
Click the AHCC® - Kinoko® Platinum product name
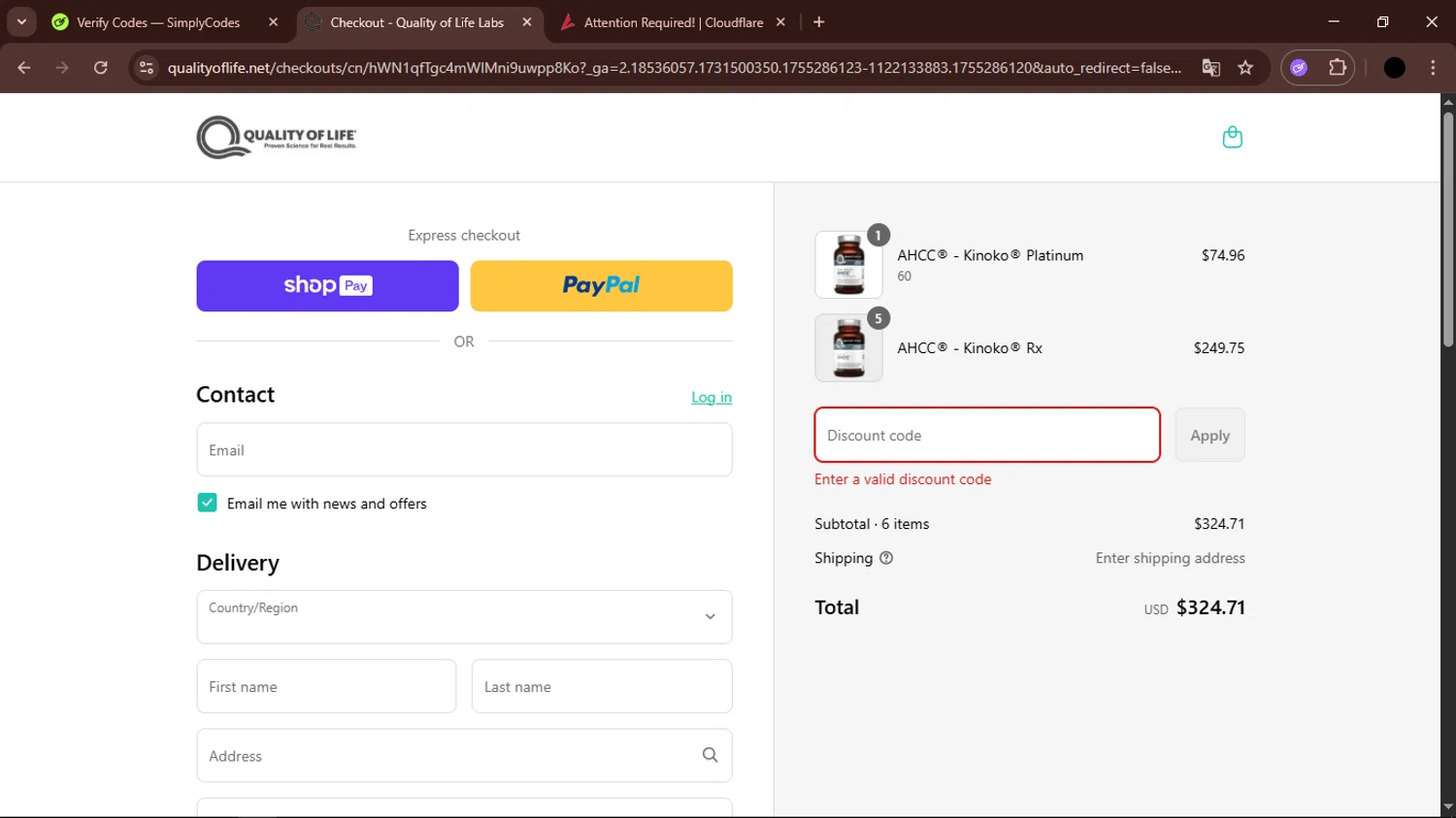(990, 255)
